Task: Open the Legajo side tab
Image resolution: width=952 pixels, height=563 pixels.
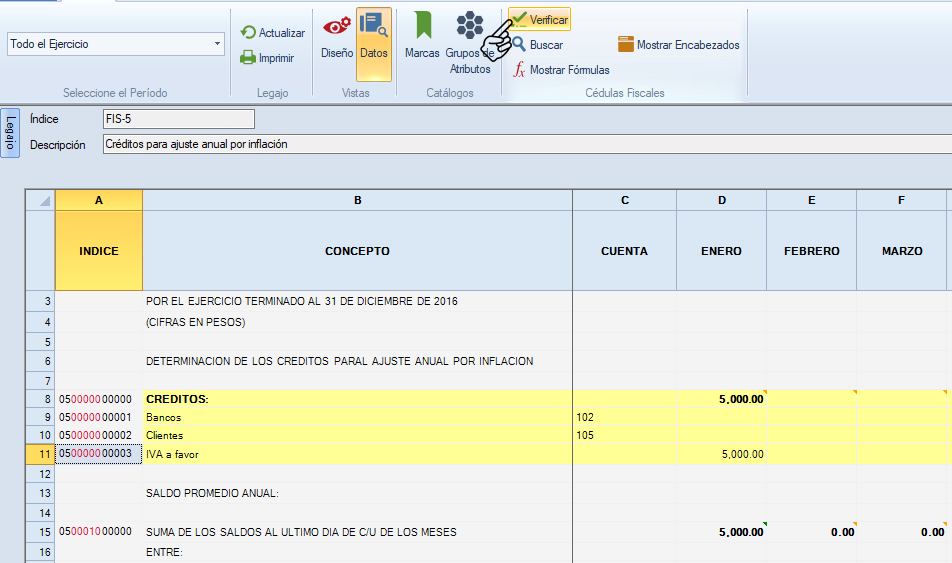Action: pyautogui.click(x=10, y=133)
